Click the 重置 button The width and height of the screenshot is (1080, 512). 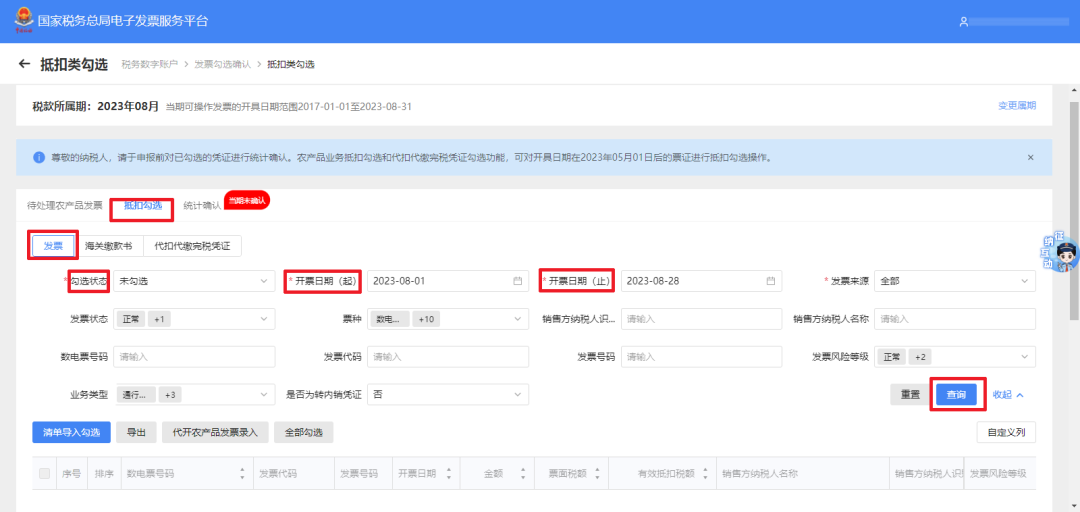910,395
